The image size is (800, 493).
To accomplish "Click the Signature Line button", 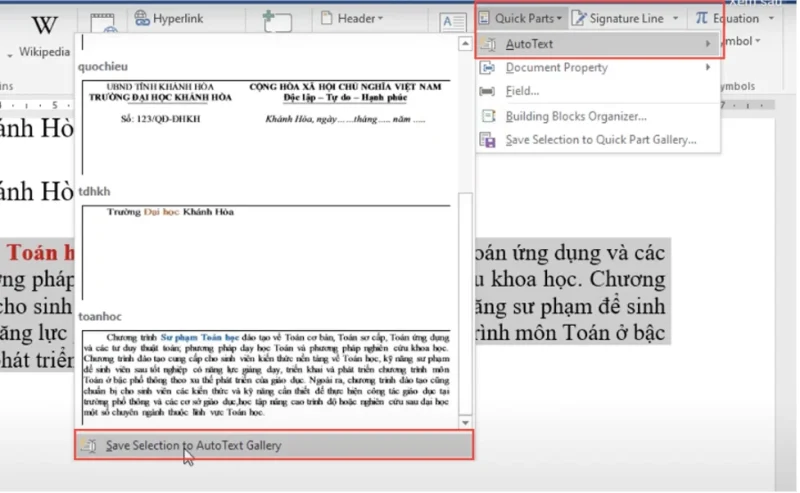I will pyautogui.click(x=620, y=18).
